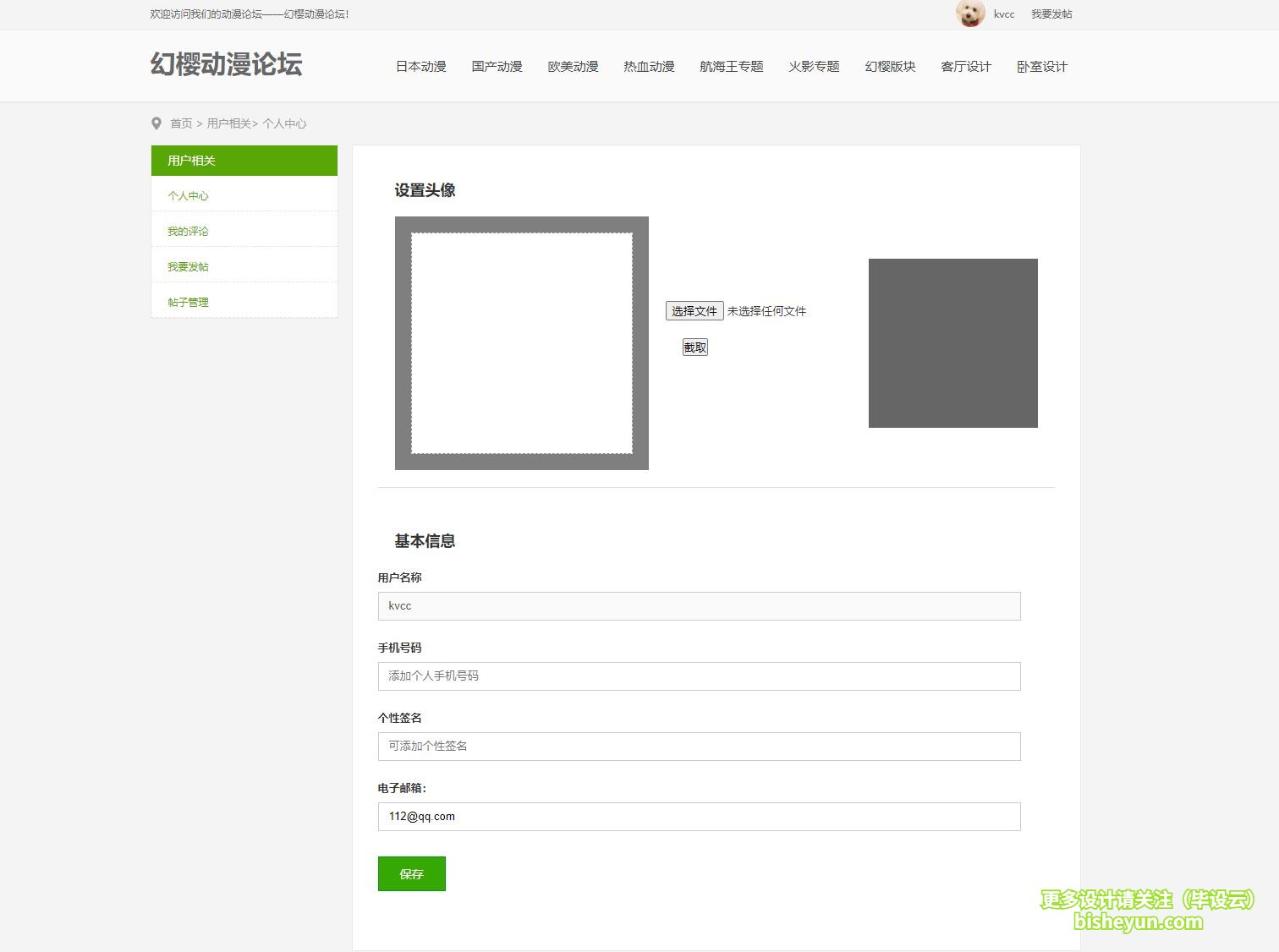Click the 幻樱动漫论坛 site logo
The width and height of the screenshot is (1279, 952).
[227, 65]
